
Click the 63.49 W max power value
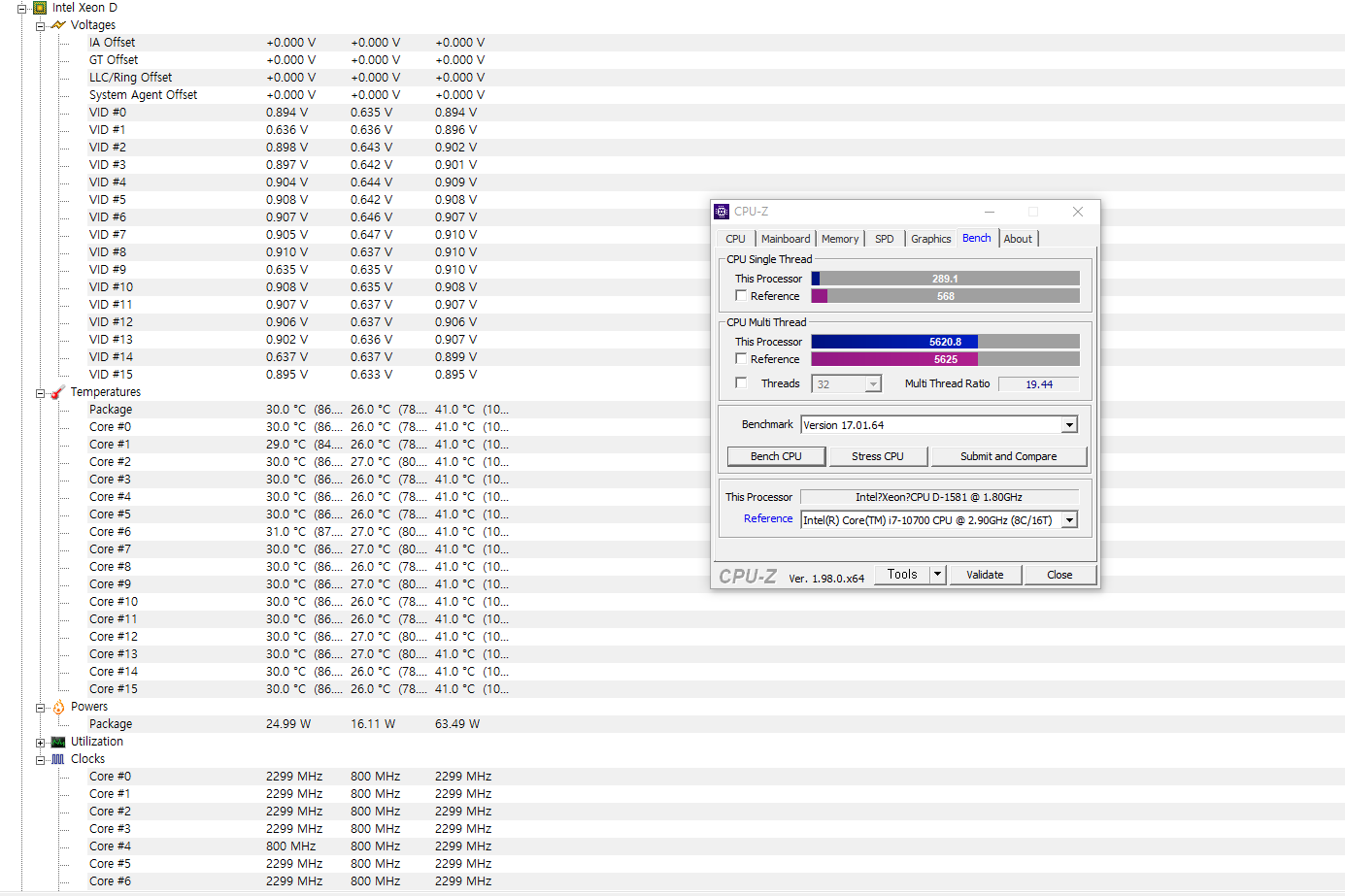click(x=457, y=724)
